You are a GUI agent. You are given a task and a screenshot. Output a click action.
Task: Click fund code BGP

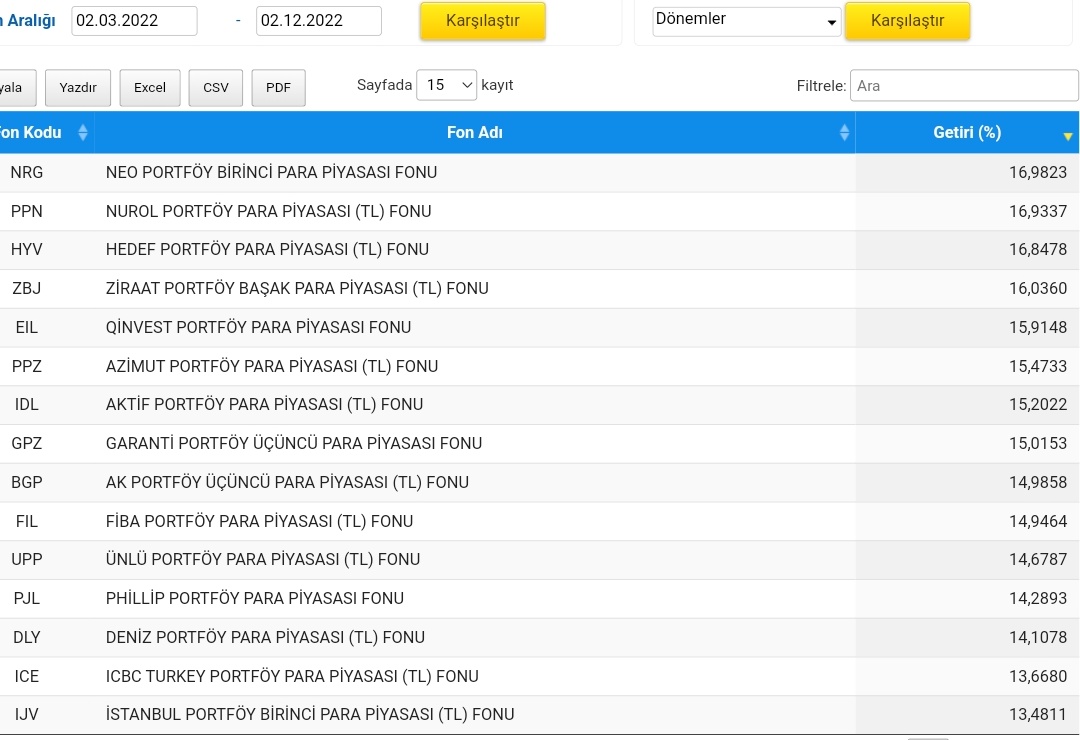click(x=27, y=482)
